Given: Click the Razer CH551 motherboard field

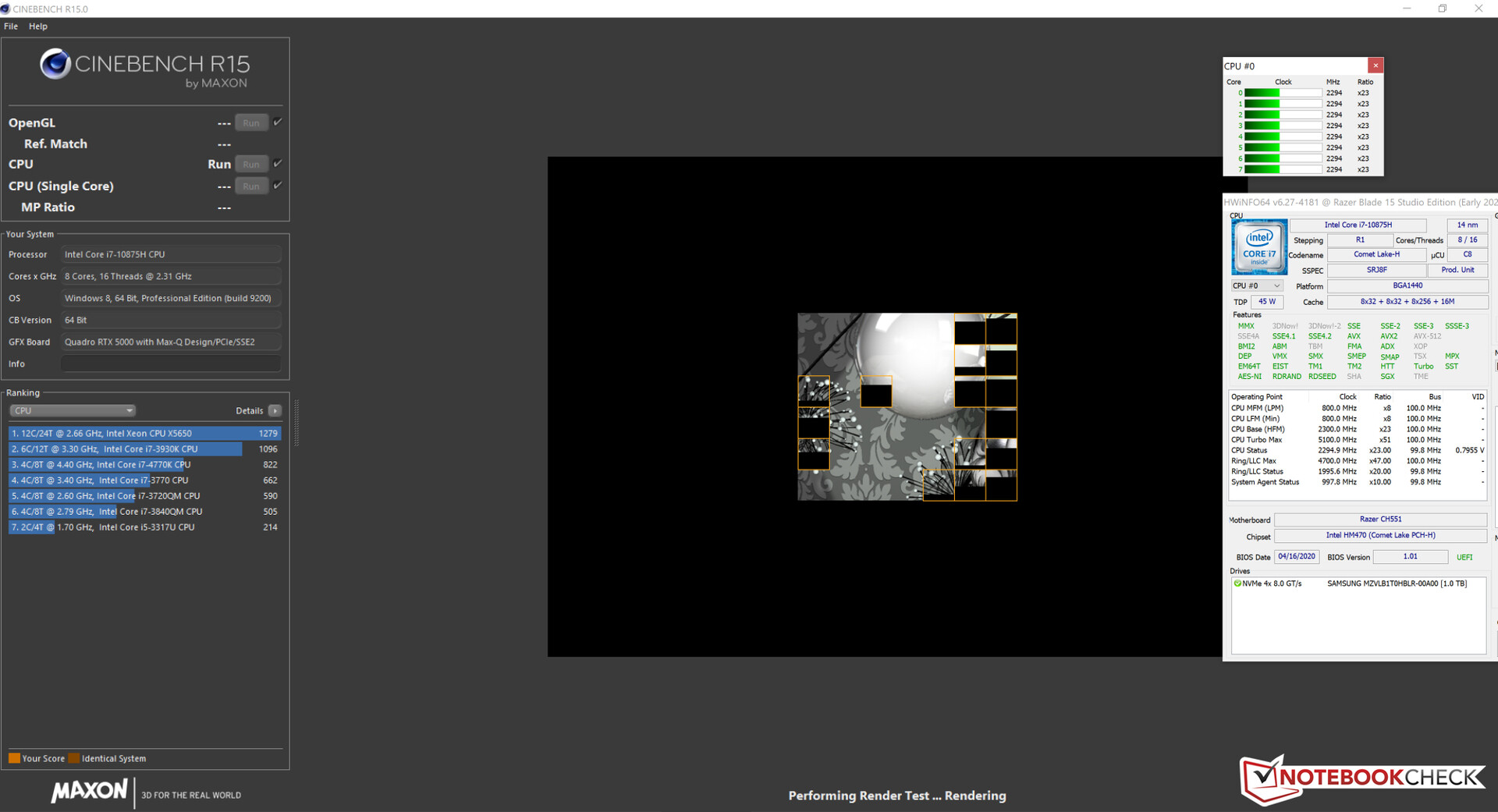Looking at the screenshot, I should (1380, 519).
